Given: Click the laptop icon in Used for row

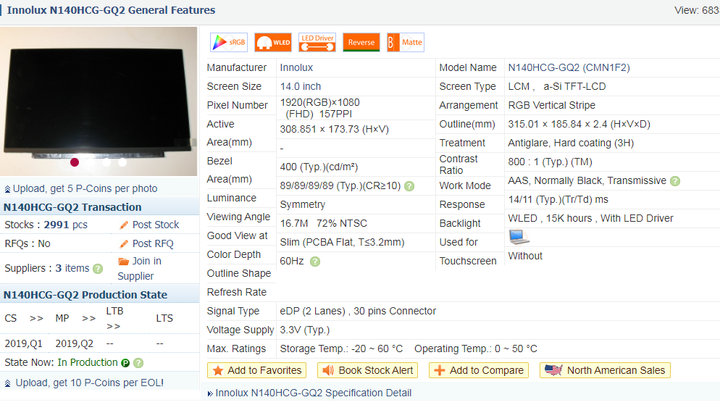Looking at the screenshot, I should click(518, 237).
